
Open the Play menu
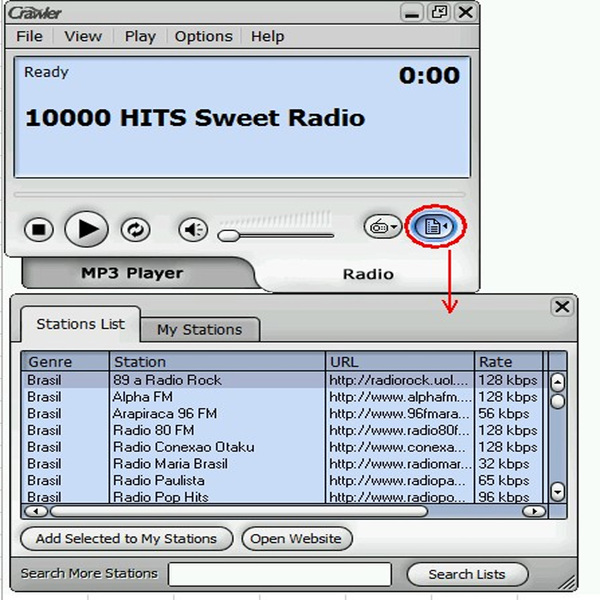(x=140, y=36)
